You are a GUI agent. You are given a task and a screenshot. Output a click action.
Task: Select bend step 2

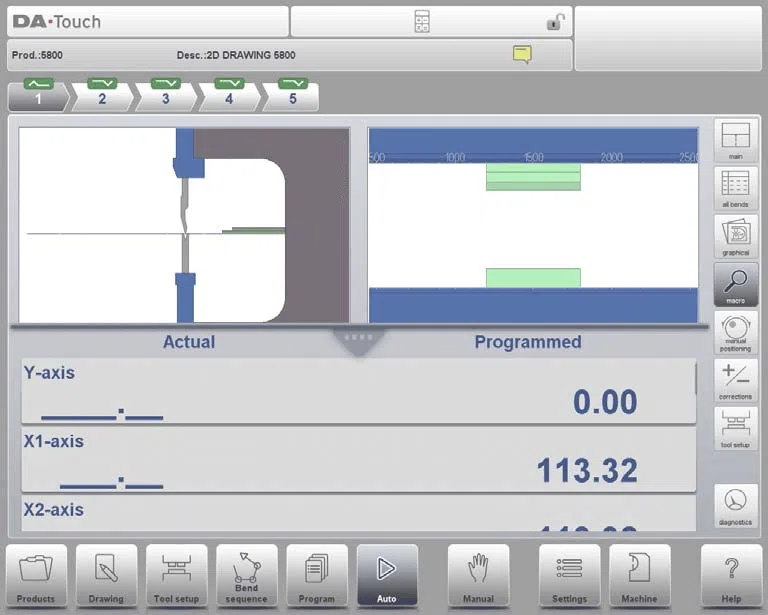pos(102,95)
